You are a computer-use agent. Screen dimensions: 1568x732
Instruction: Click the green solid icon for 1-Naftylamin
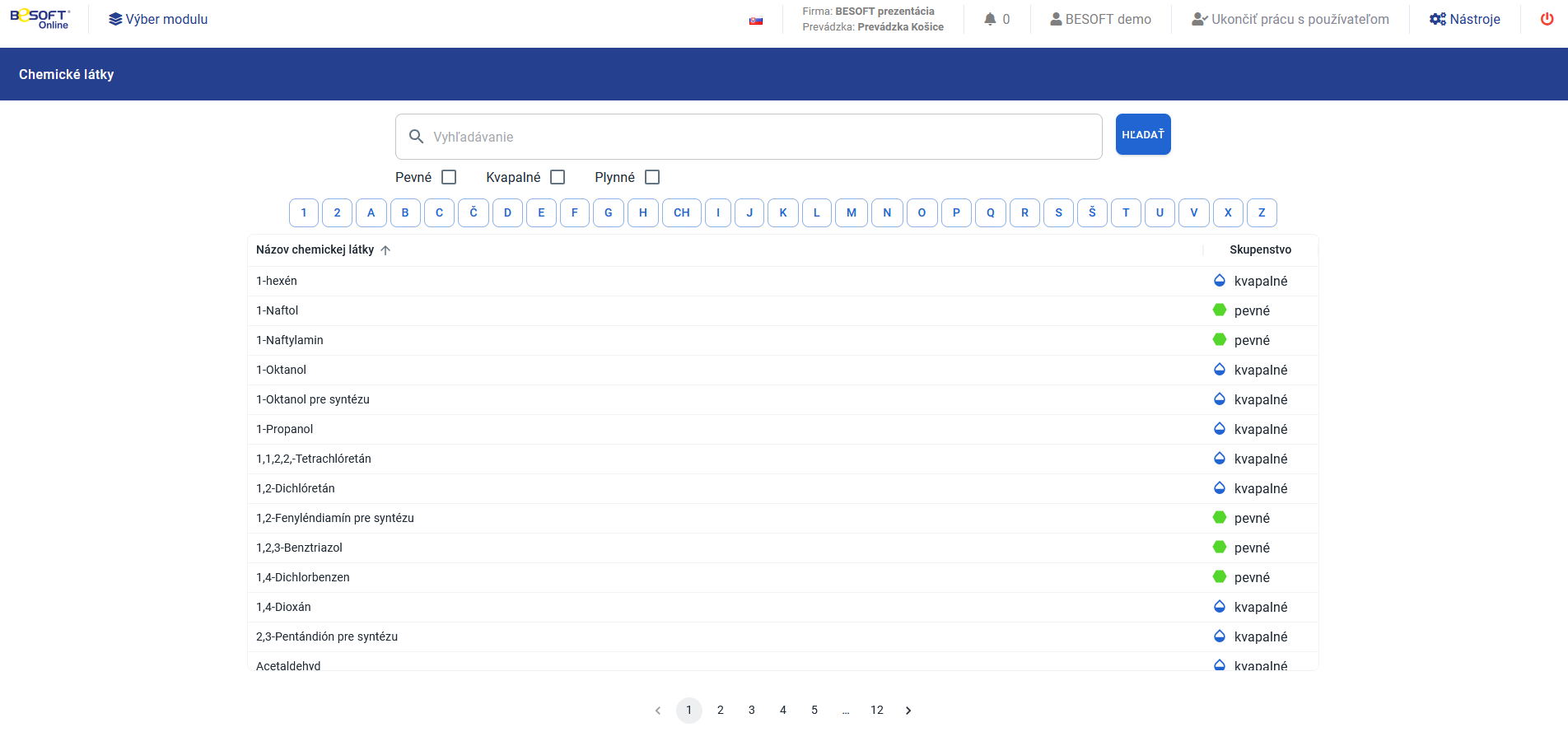pos(1220,339)
